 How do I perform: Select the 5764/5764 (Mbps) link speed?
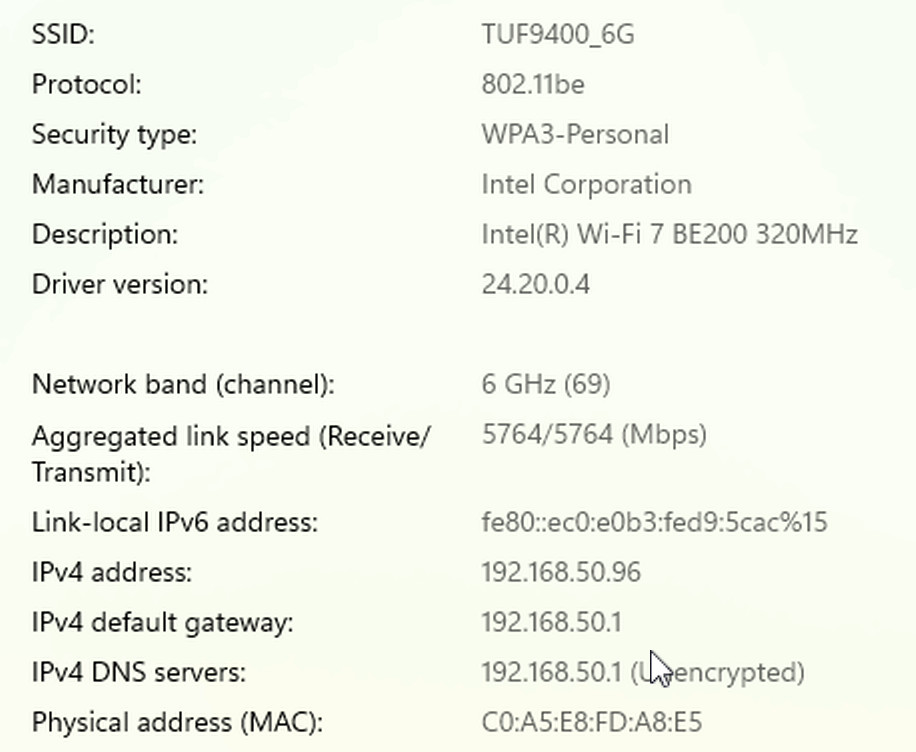pos(594,435)
